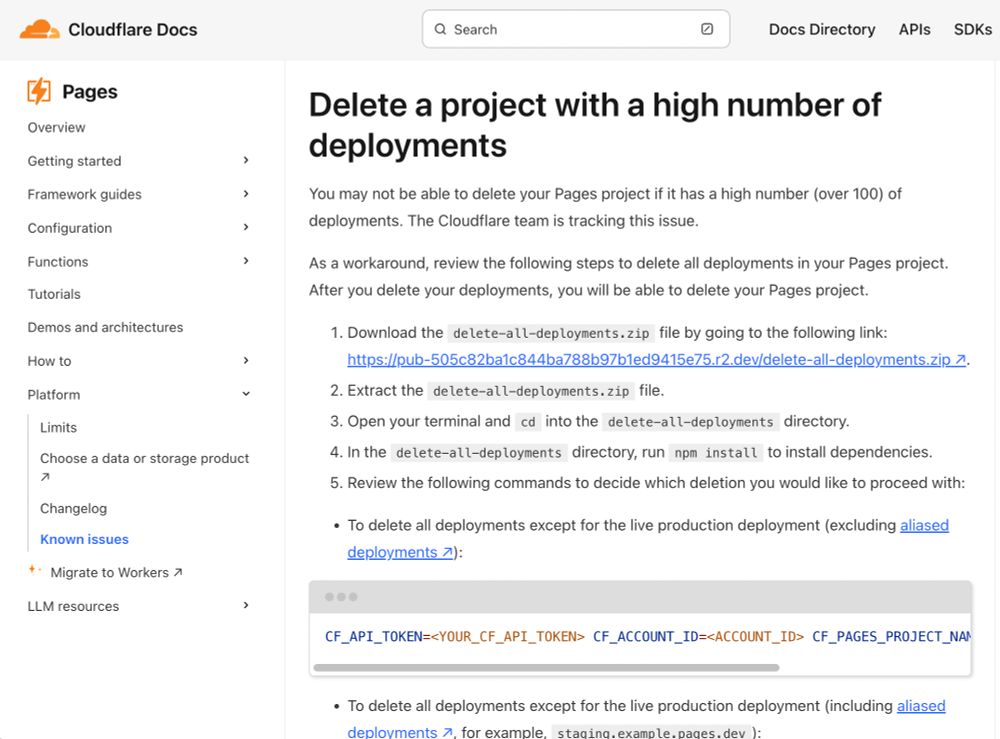
Task: Expand the How to section chevron
Action: pyautogui.click(x=246, y=361)
